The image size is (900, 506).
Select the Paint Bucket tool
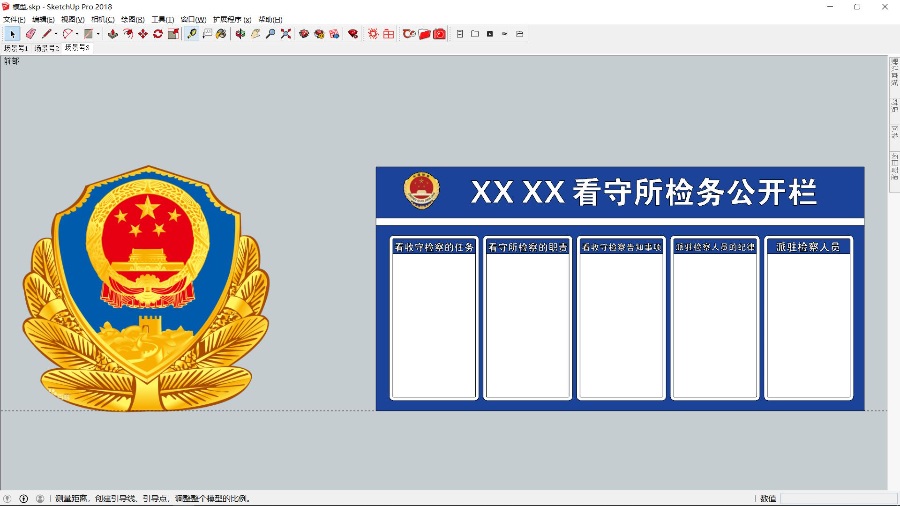pyautogui.click(x=222, y=34)
